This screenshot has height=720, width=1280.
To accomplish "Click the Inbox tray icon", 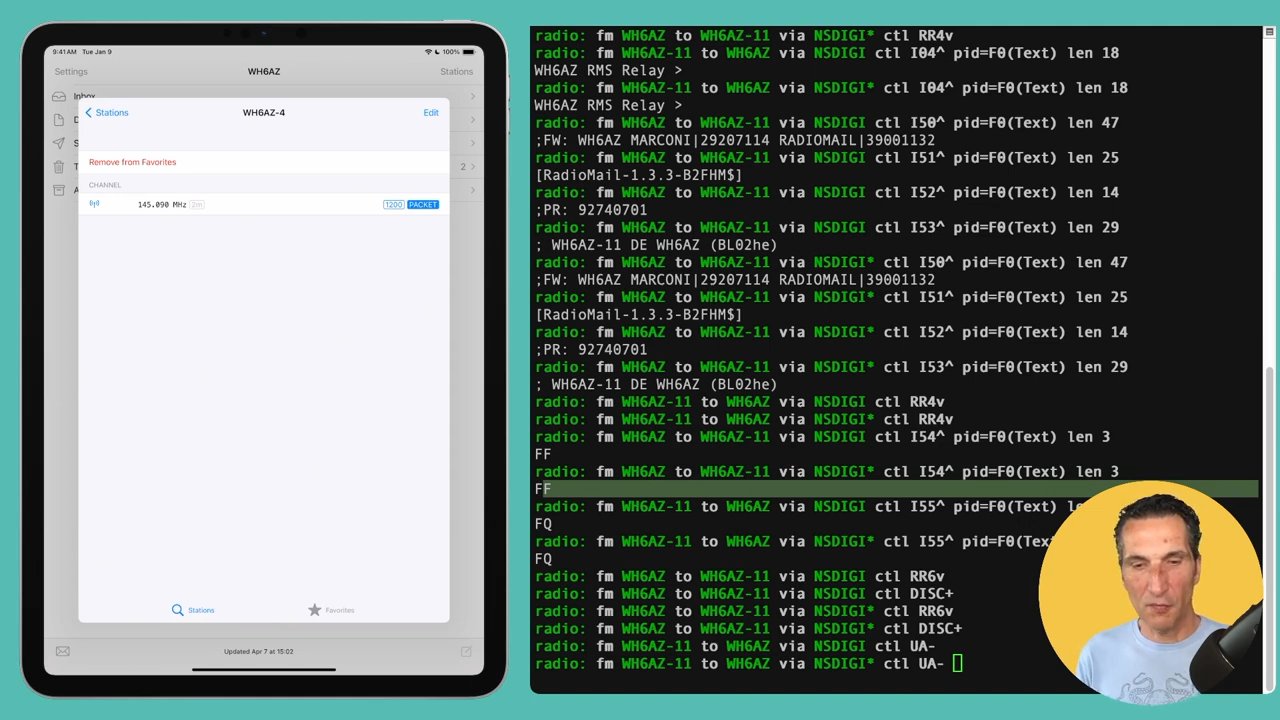I will click(60, 97).
